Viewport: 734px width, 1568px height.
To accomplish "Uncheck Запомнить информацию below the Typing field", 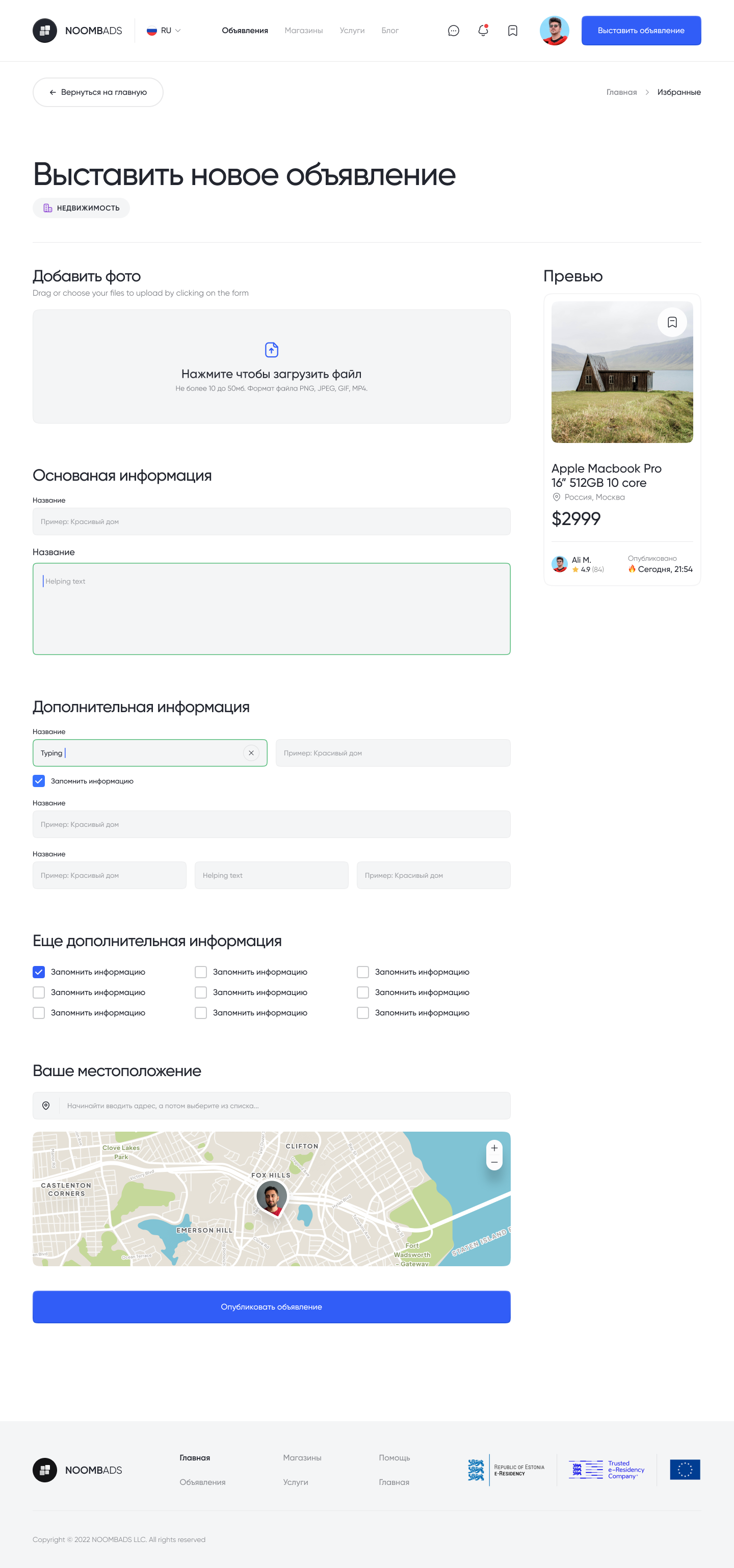I will click(x=39, y=781).
